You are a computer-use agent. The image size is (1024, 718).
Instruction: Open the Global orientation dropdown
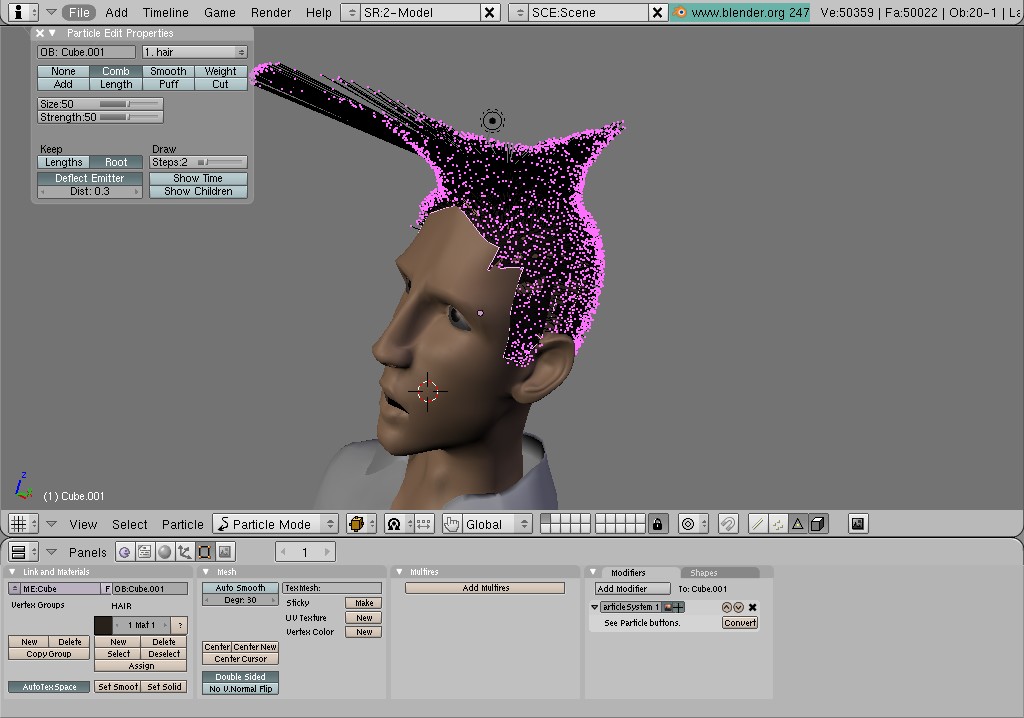496,524
